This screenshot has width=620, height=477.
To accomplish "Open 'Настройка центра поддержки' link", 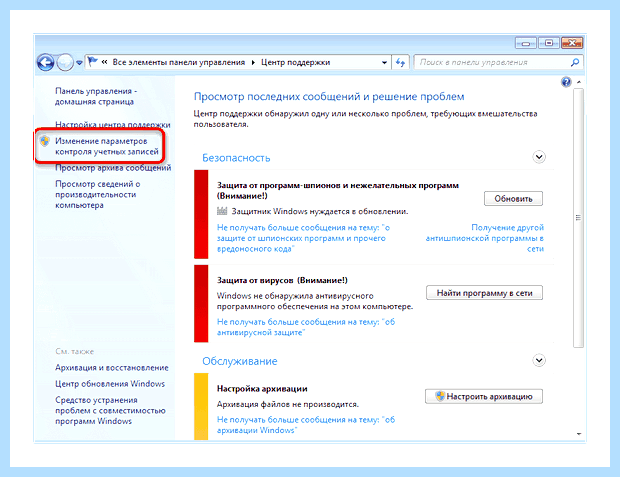I will (113, 125).
